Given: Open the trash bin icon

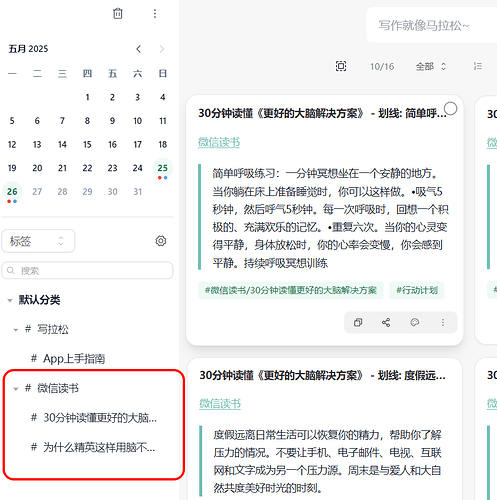Looking at the screenshot, I should pos(118,14).
